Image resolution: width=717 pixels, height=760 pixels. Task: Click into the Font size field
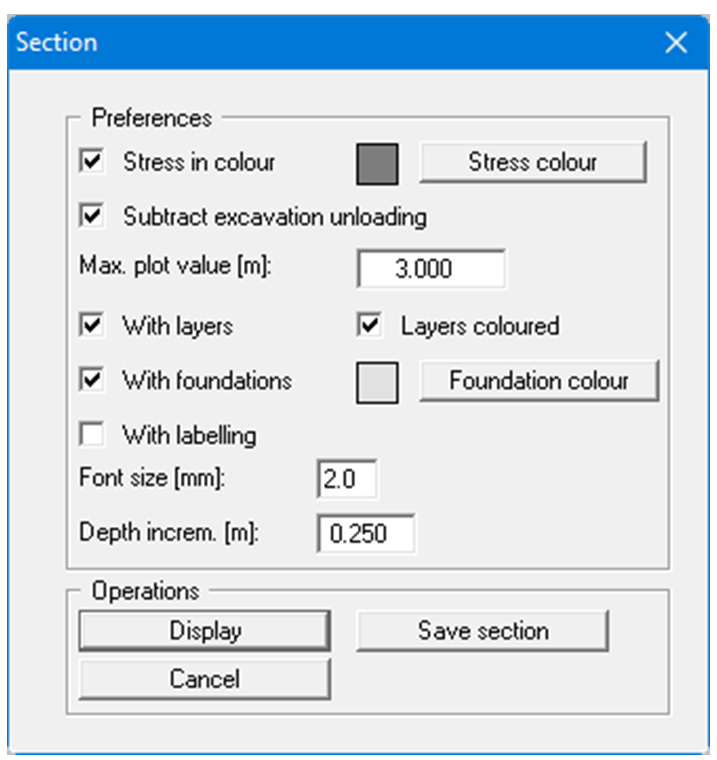point(347,479)
